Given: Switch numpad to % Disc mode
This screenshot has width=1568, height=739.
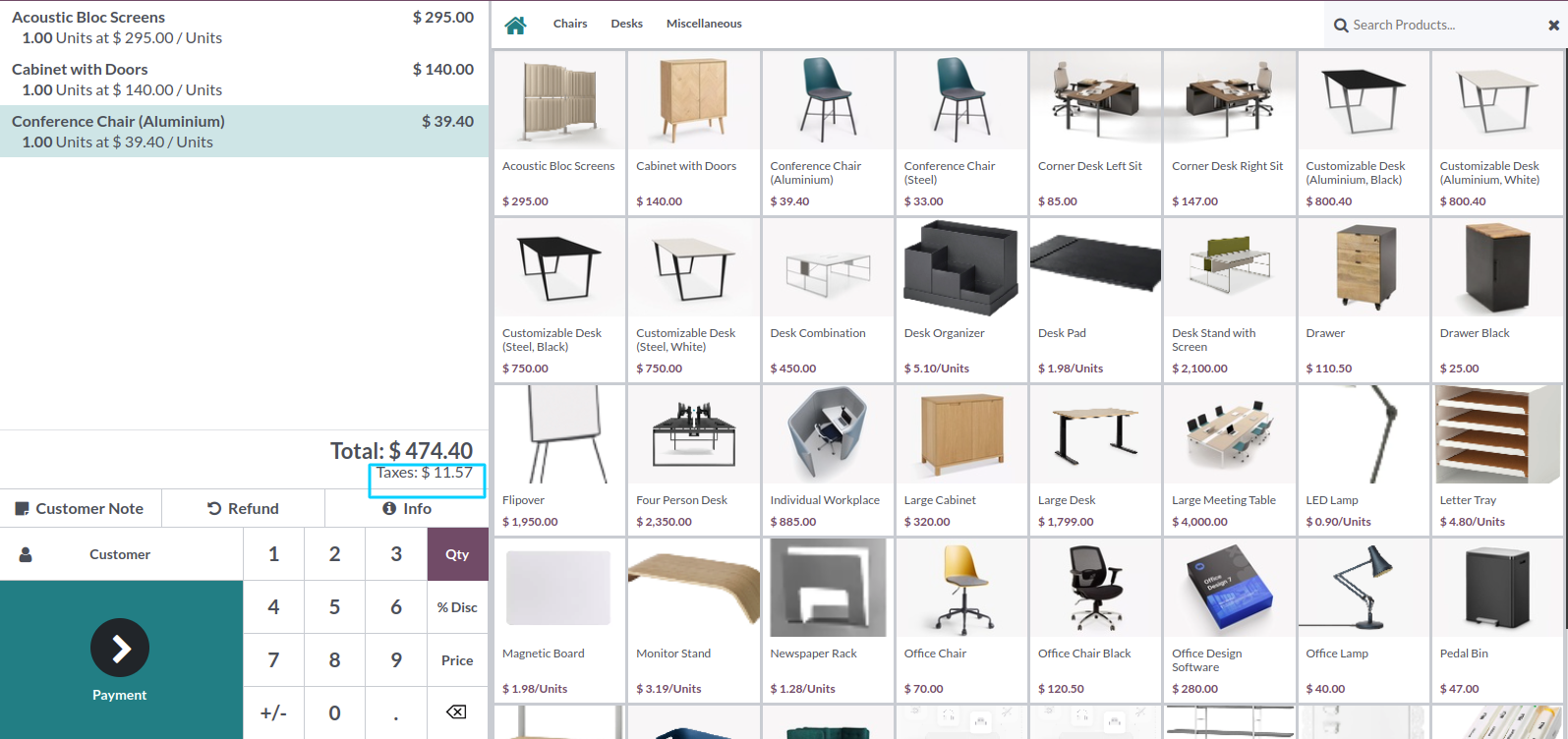Looking at the screenshot, I should [x=457, y=607].
